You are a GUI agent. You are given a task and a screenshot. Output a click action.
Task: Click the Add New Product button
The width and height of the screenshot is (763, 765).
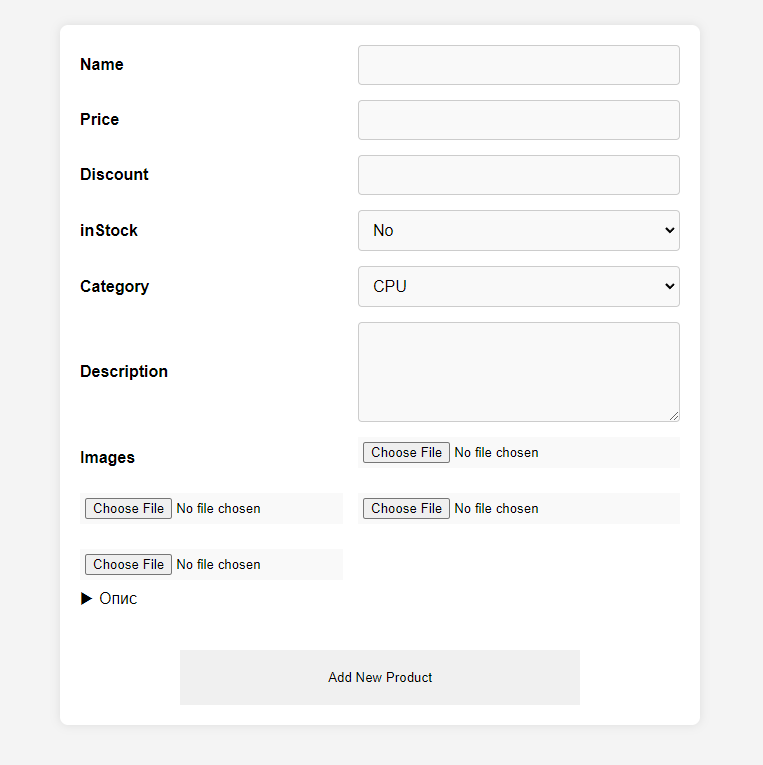380,678
